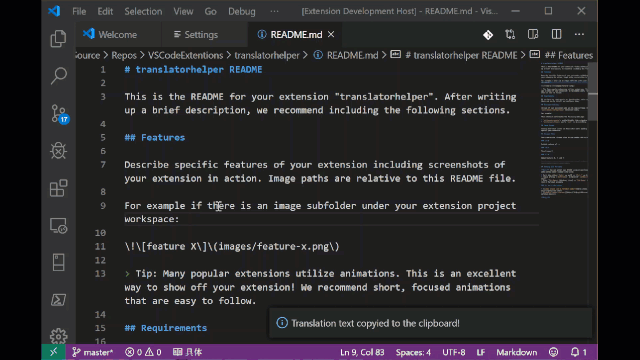Image resolution: width=640 pixels, height=360 pixels.
Task: Open the Extensions view in activity bar
Action: pos(58,188)
